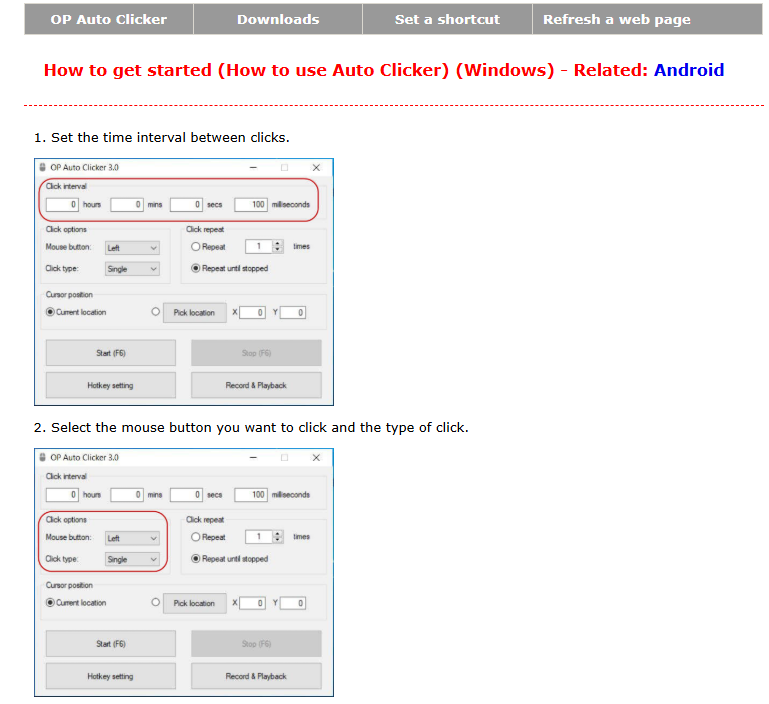The image size is (769, 704).
Task: Click the hours field in step 2 screenshot
Action: [62, 495]
